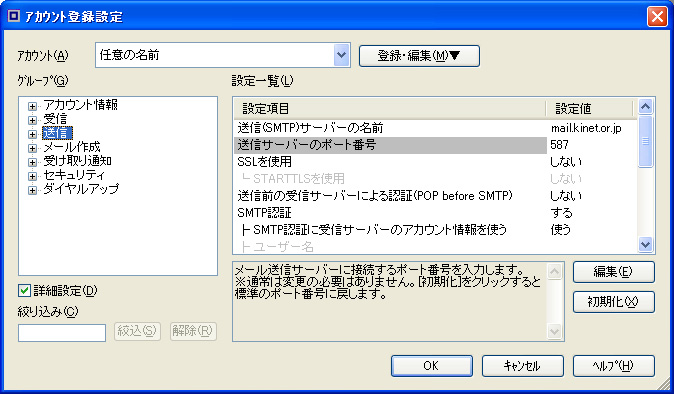Image resolution: width=674 pixels, height=394 pixels.
Task: Expand the ダイヤルアップ tree node
Action: point(32,190)
